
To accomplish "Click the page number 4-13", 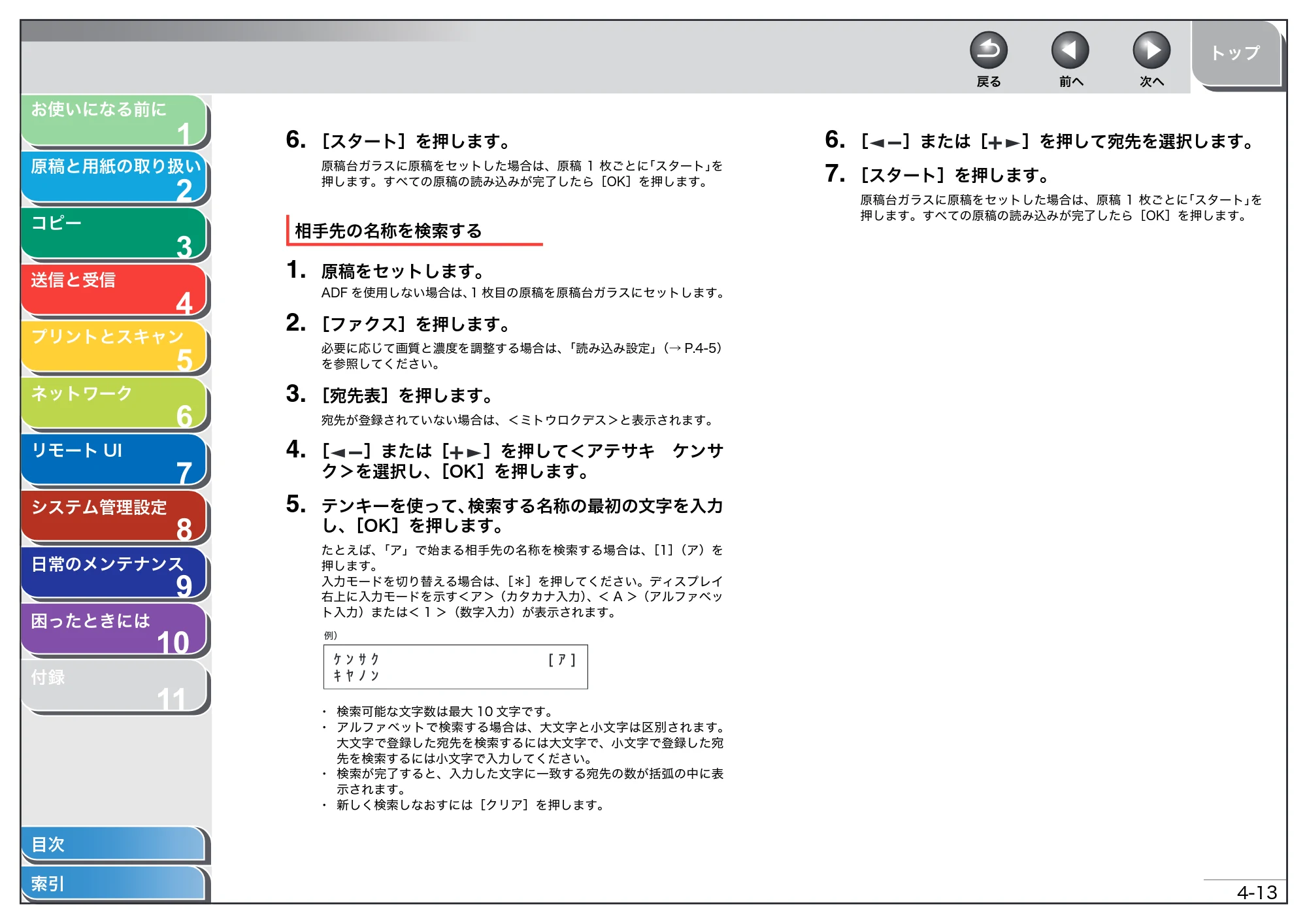I will 1257,893.
